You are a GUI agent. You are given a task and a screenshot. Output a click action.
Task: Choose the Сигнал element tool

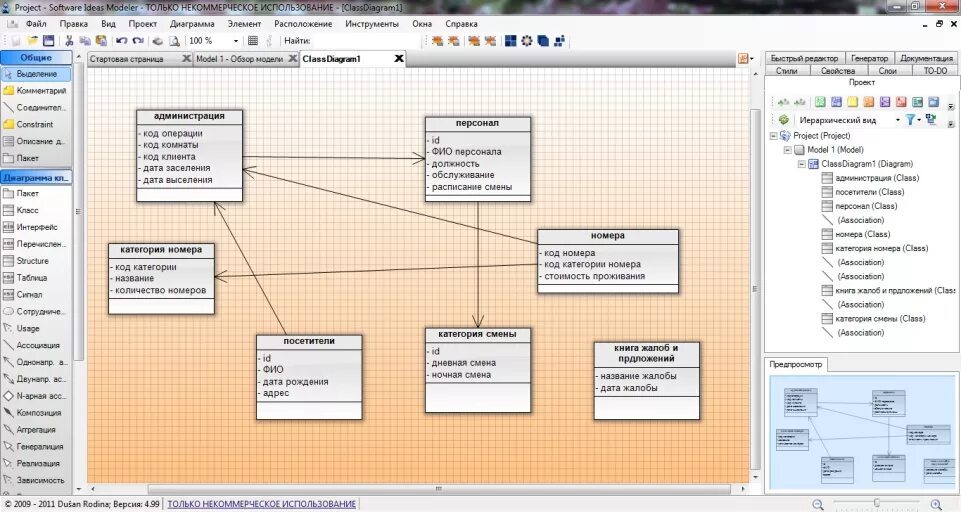pyautogui.click(x=36, y=294)
